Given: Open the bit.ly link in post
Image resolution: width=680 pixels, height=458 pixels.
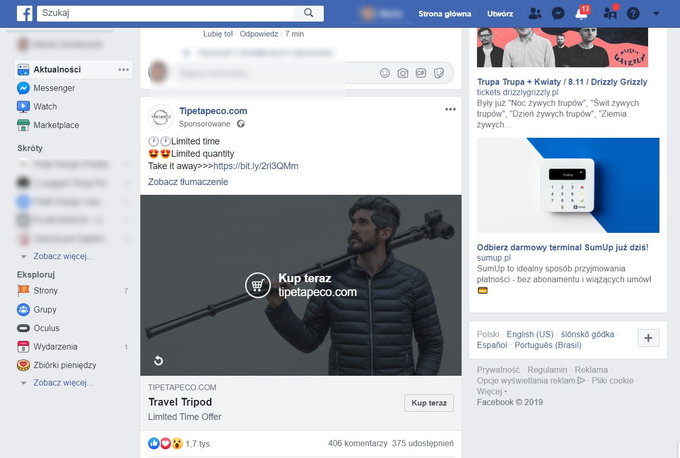Looking at the screenshot, I should click(x=256, y=166).
